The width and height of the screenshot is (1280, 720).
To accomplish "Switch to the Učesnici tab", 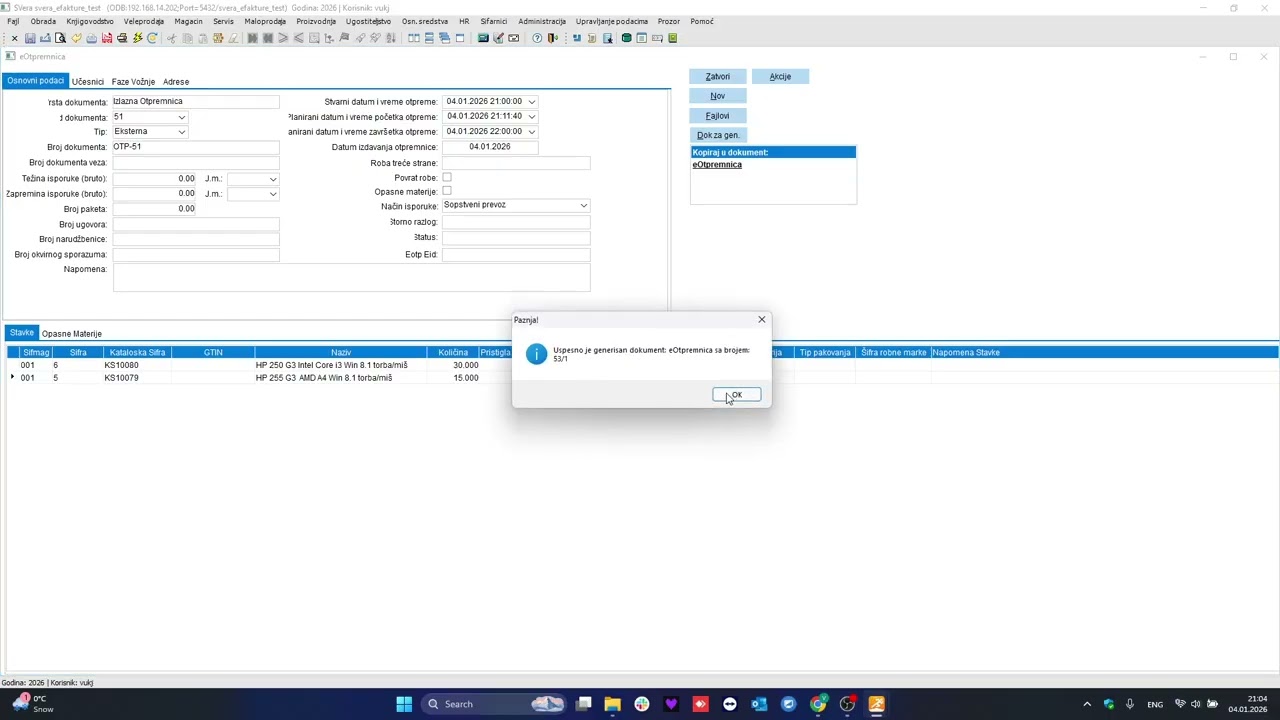I will tap(88, 82).
